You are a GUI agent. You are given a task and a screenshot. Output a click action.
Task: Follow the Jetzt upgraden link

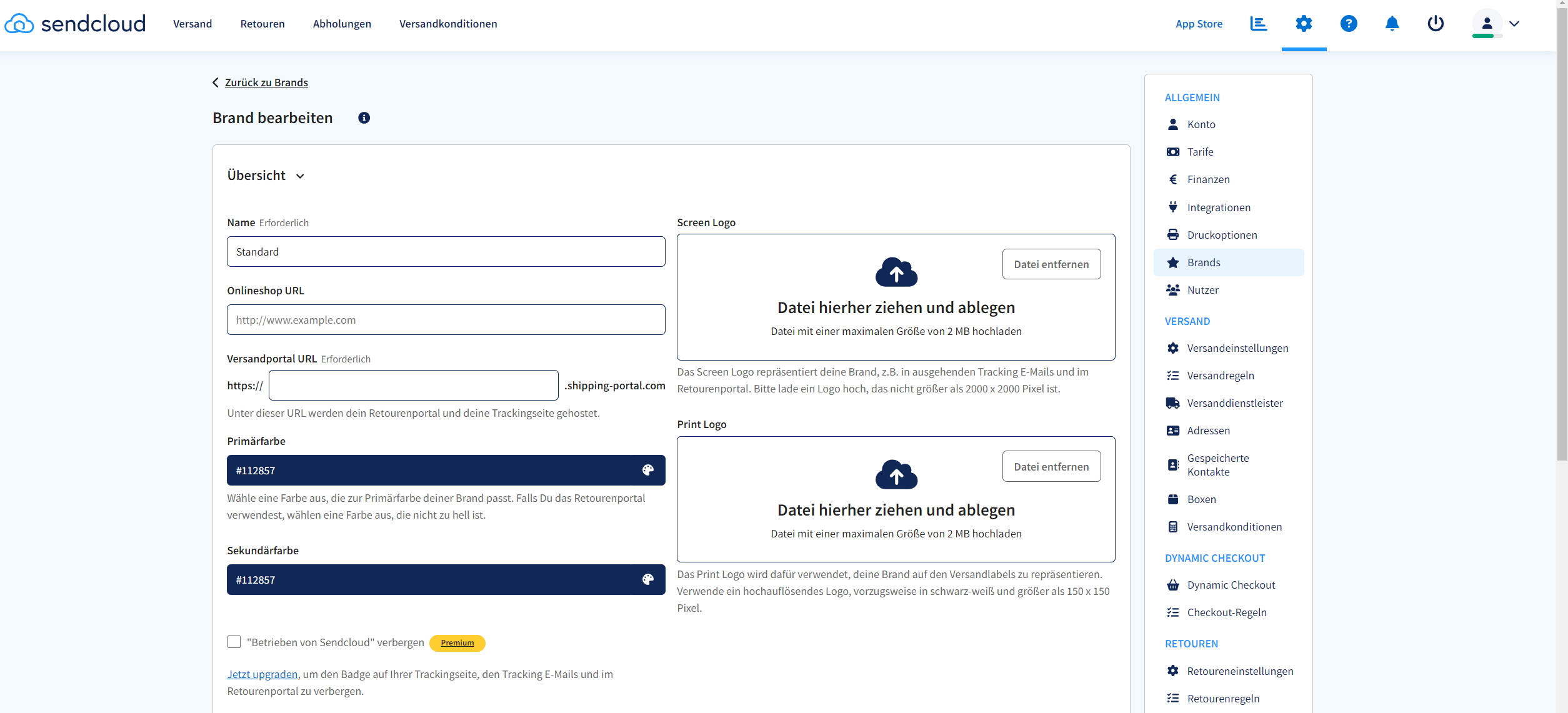[262, 674]
